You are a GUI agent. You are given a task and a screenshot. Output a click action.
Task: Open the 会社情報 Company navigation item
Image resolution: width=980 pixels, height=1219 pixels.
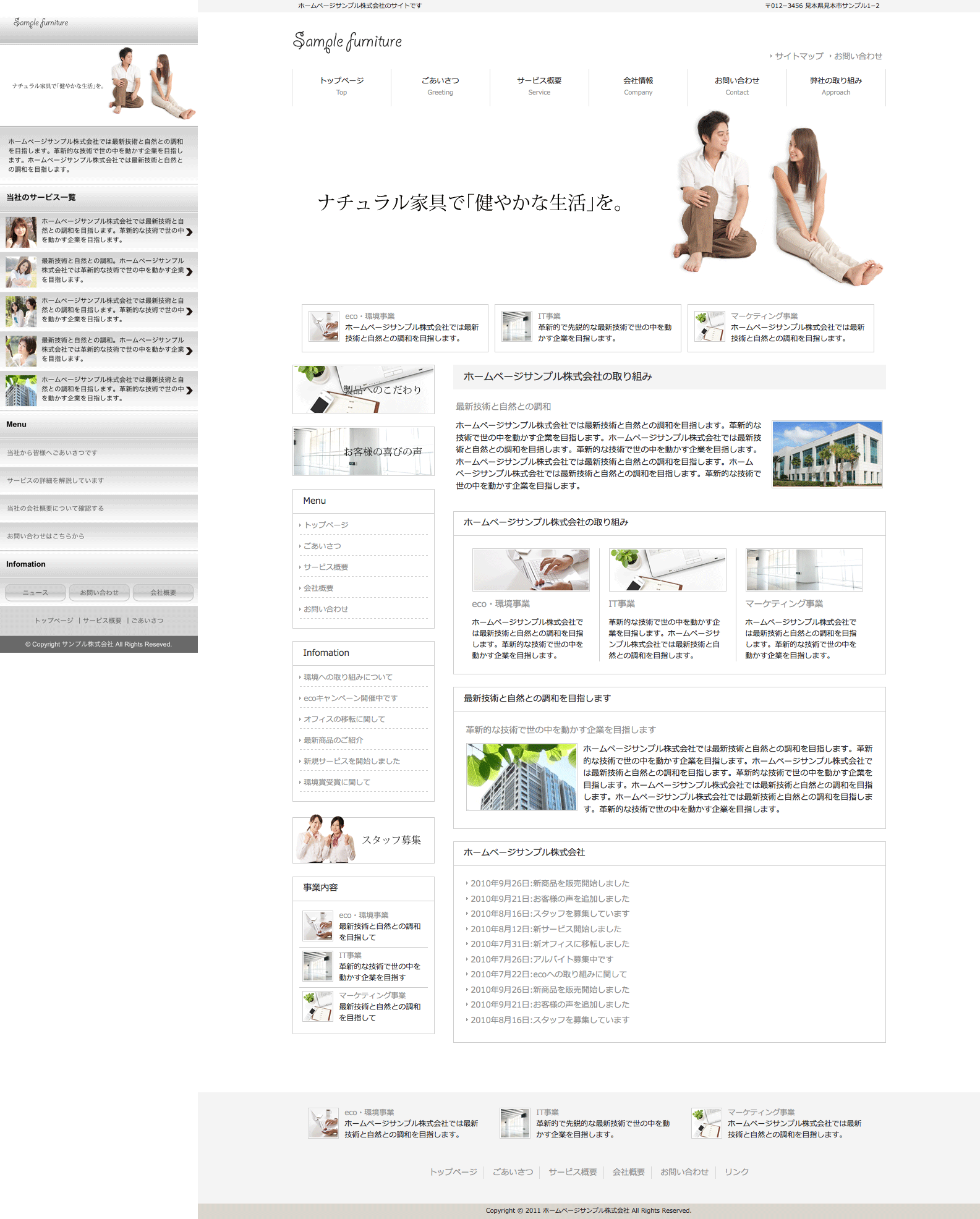[638, 86]
